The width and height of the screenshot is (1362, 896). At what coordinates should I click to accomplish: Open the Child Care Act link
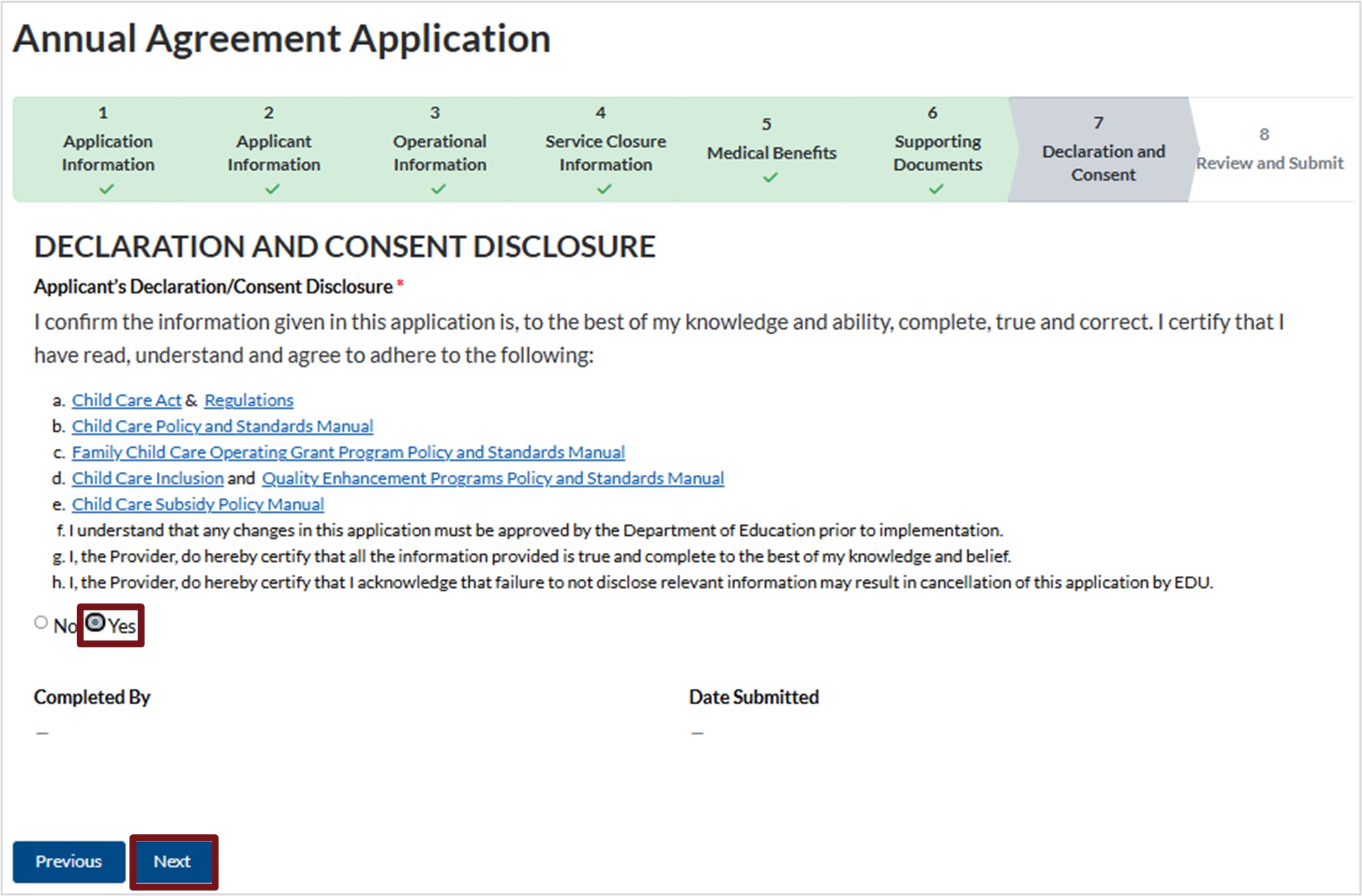126,400
